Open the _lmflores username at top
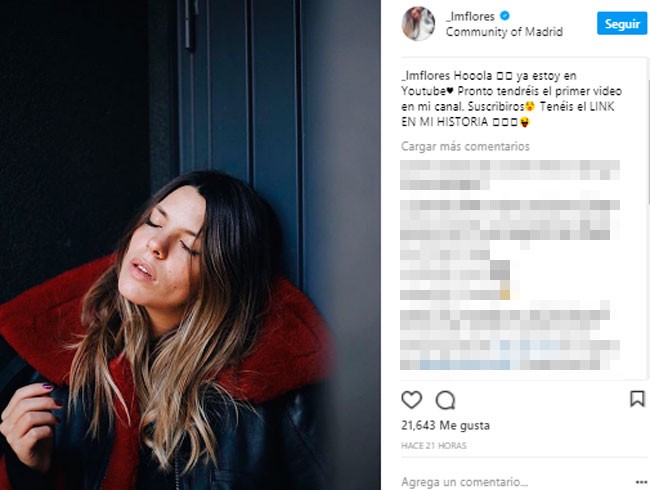This screenshot has height=490, width=650. [470, 16]
